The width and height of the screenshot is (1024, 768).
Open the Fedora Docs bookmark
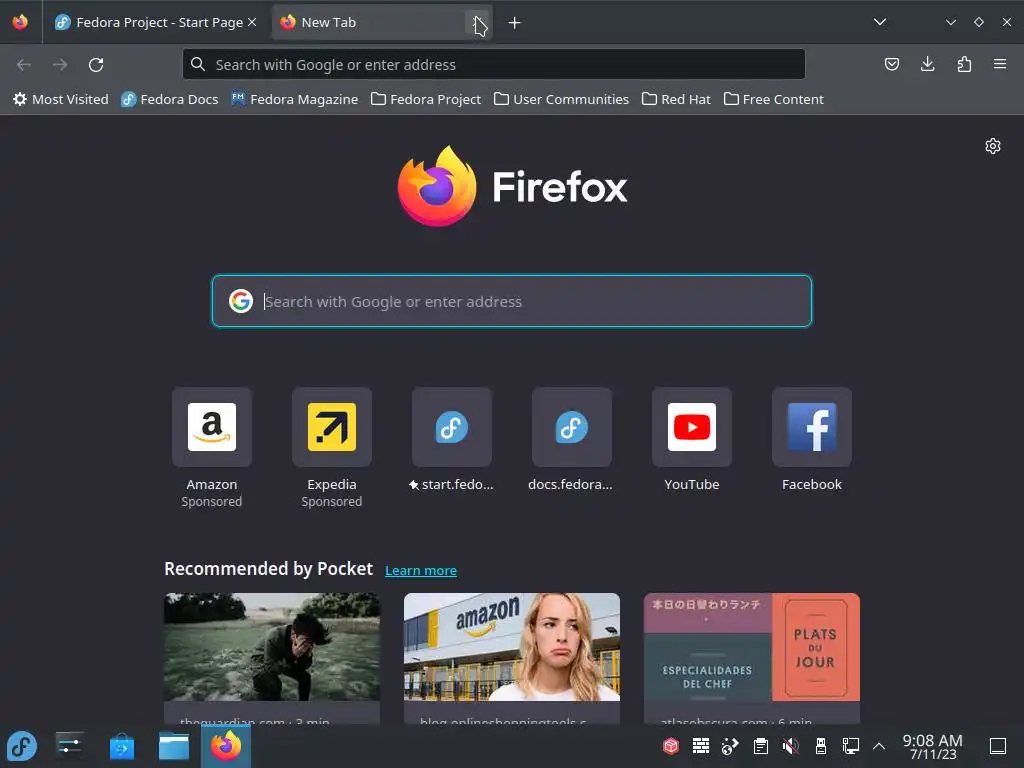[x=170, y=99]
